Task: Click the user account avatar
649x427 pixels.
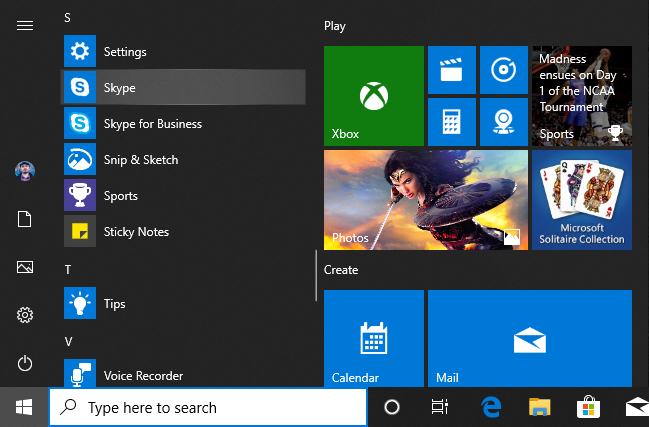Action: tap(25, 171)
